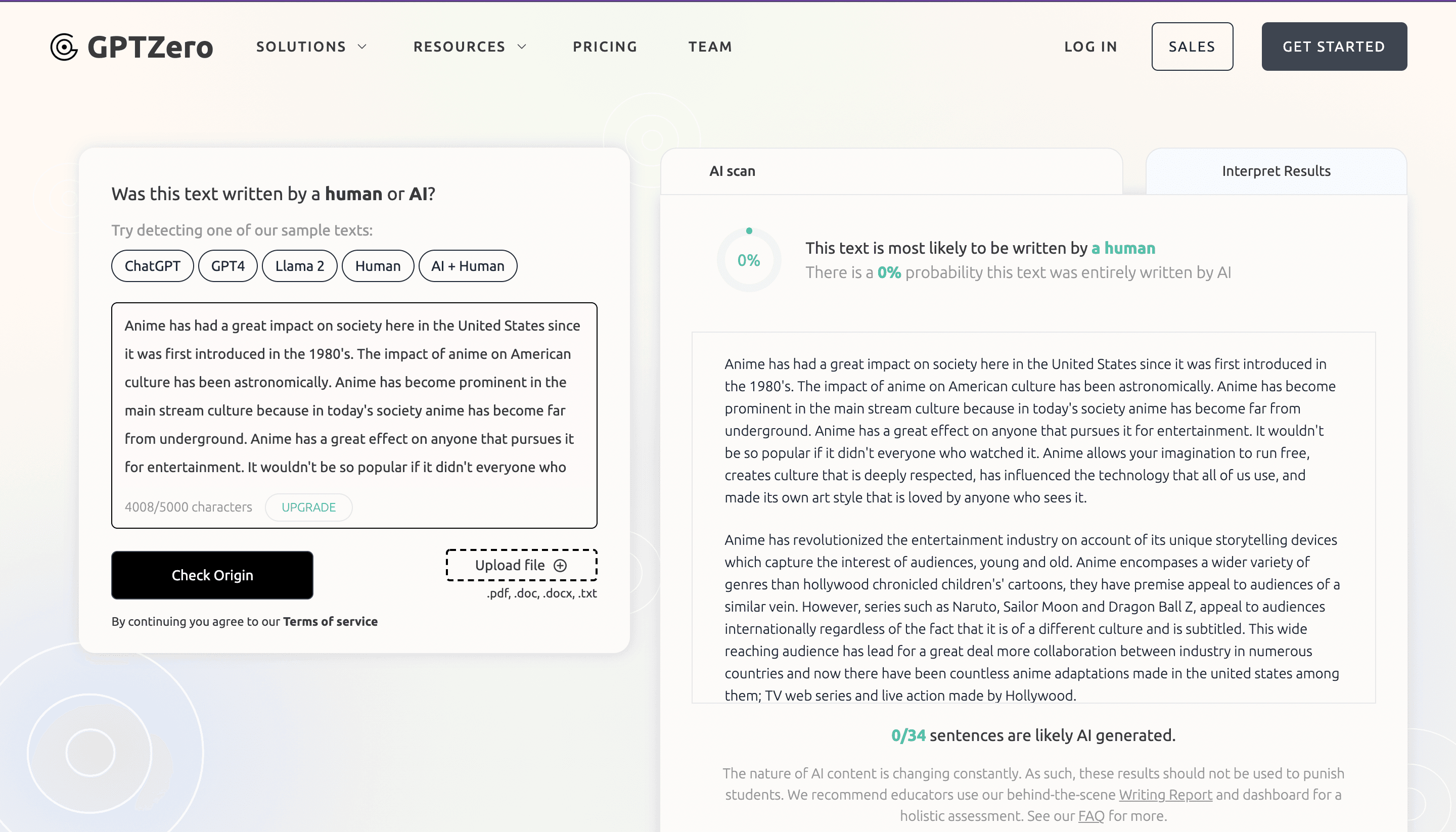The width and height of the screenshot is (1456, 832).
Task: Select the GPT4 sample text chip
Action: 227,266
